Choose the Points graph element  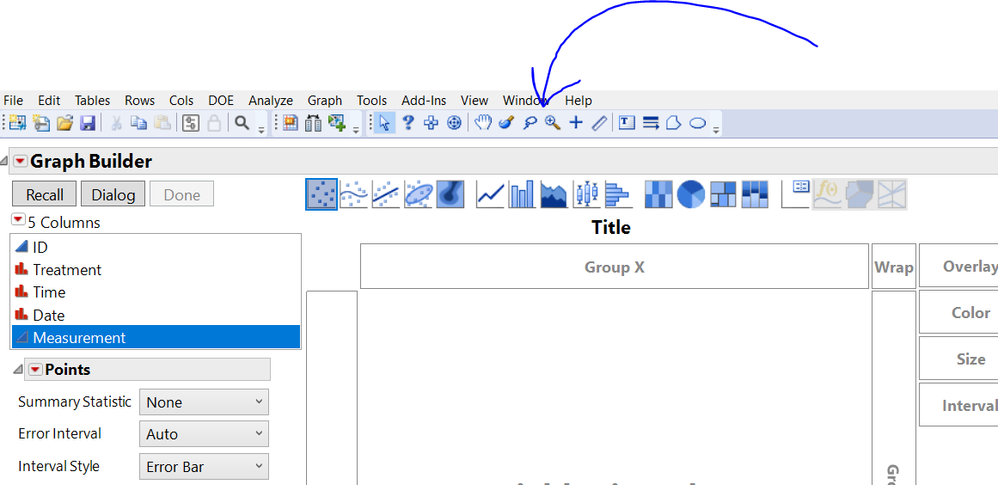click(321, 194)
